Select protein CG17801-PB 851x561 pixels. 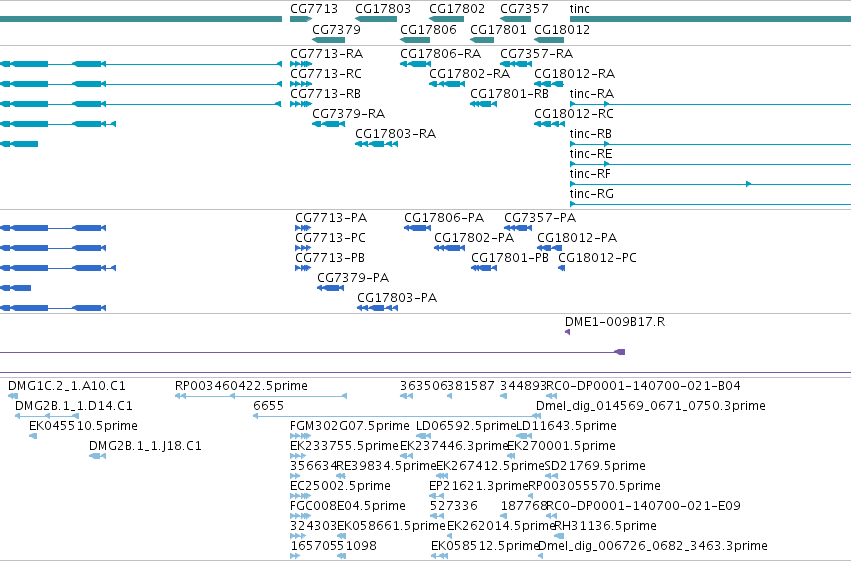(x=510, y=258)
